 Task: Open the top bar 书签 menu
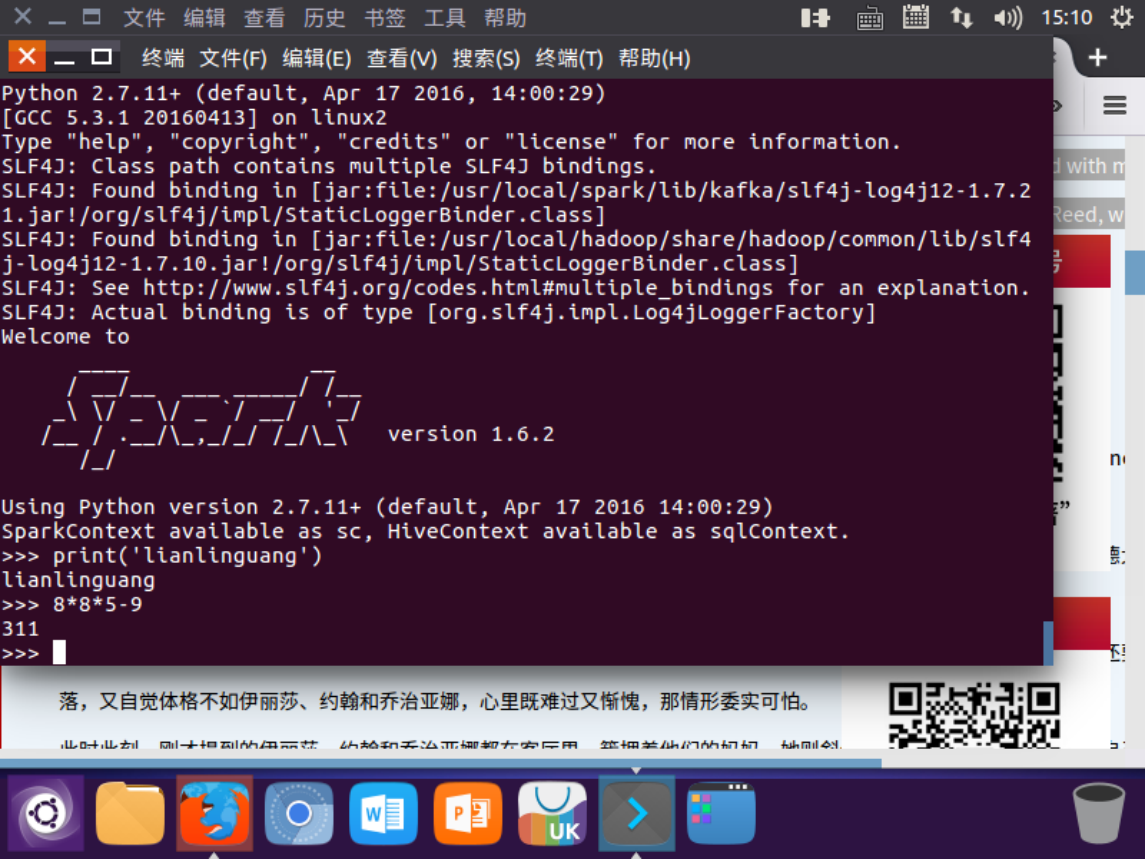(385, 17)
